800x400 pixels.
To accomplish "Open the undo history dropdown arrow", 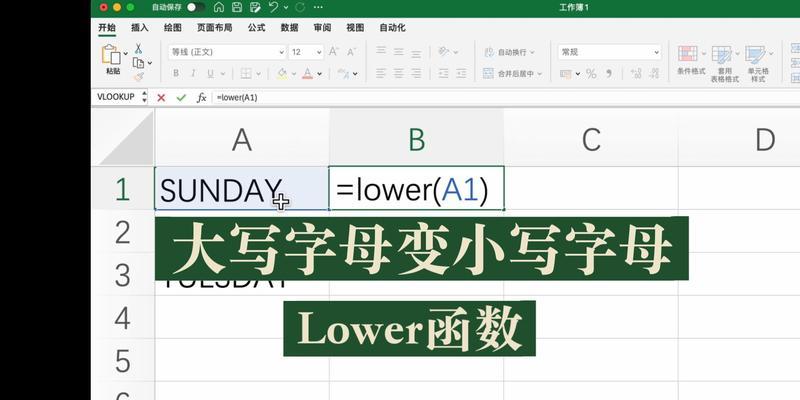I will point(286,7).
